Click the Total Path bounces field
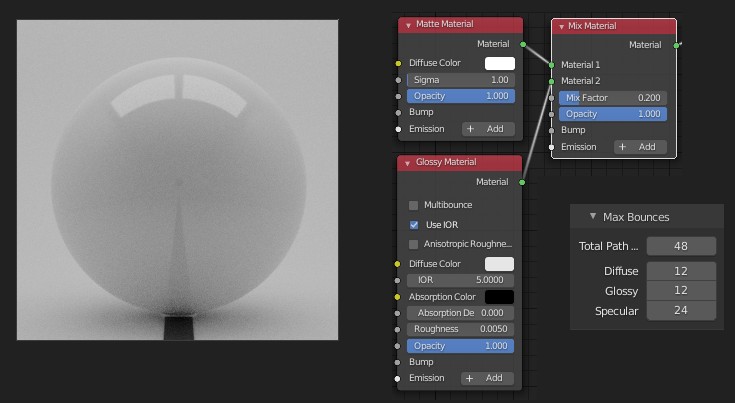The height and width of the screenshot is (403, 735). tap(681, 246)
